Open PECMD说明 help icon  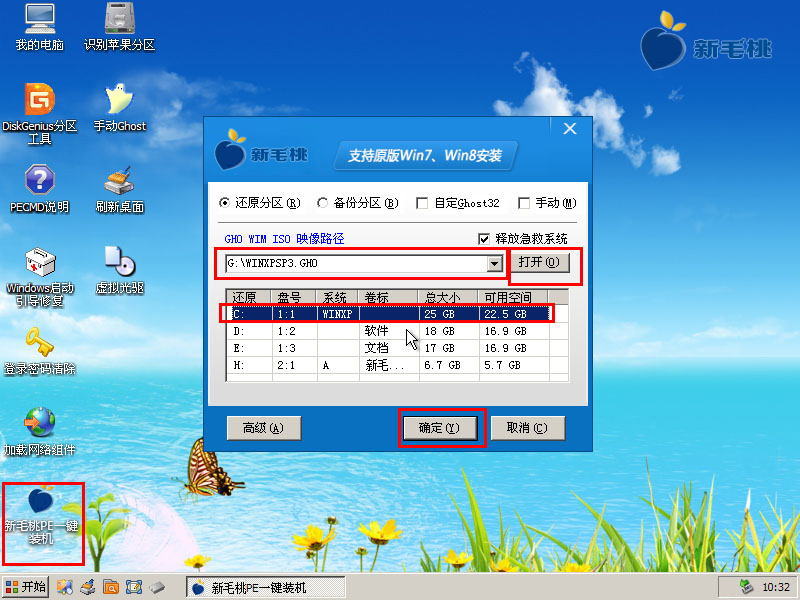(x=39, y=189)
